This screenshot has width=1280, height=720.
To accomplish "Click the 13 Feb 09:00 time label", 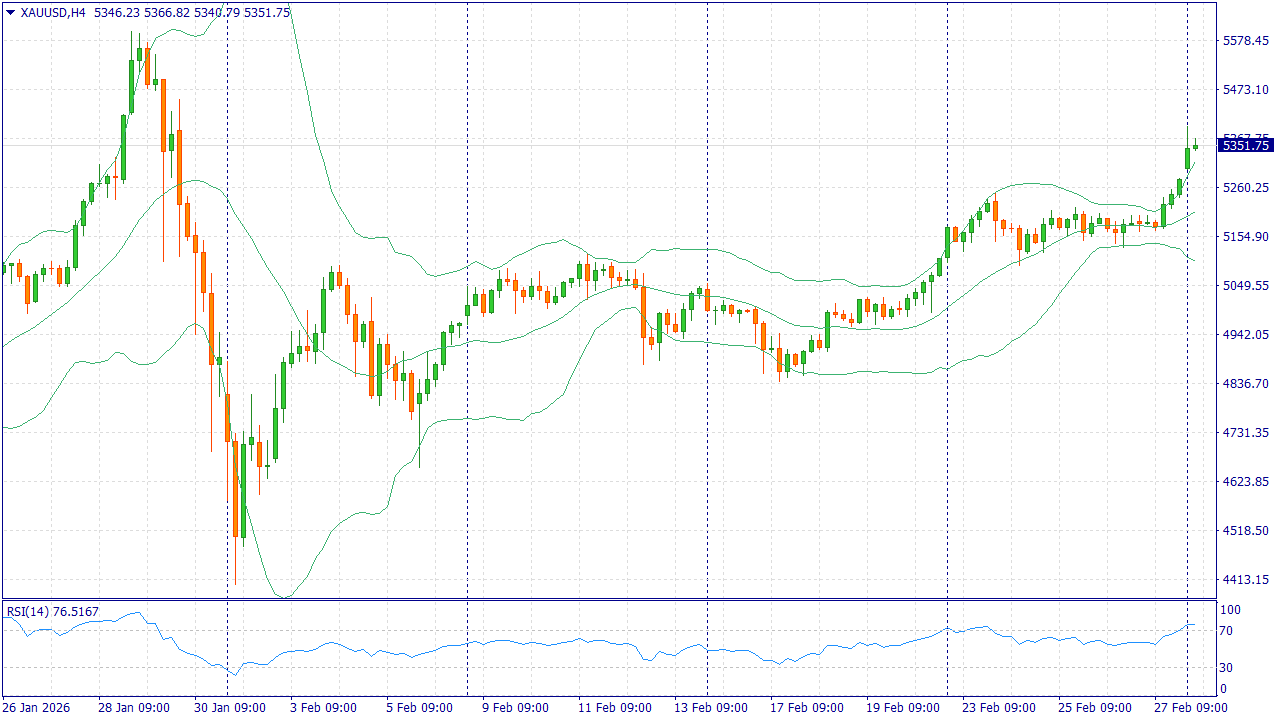I will click(712, 707).
